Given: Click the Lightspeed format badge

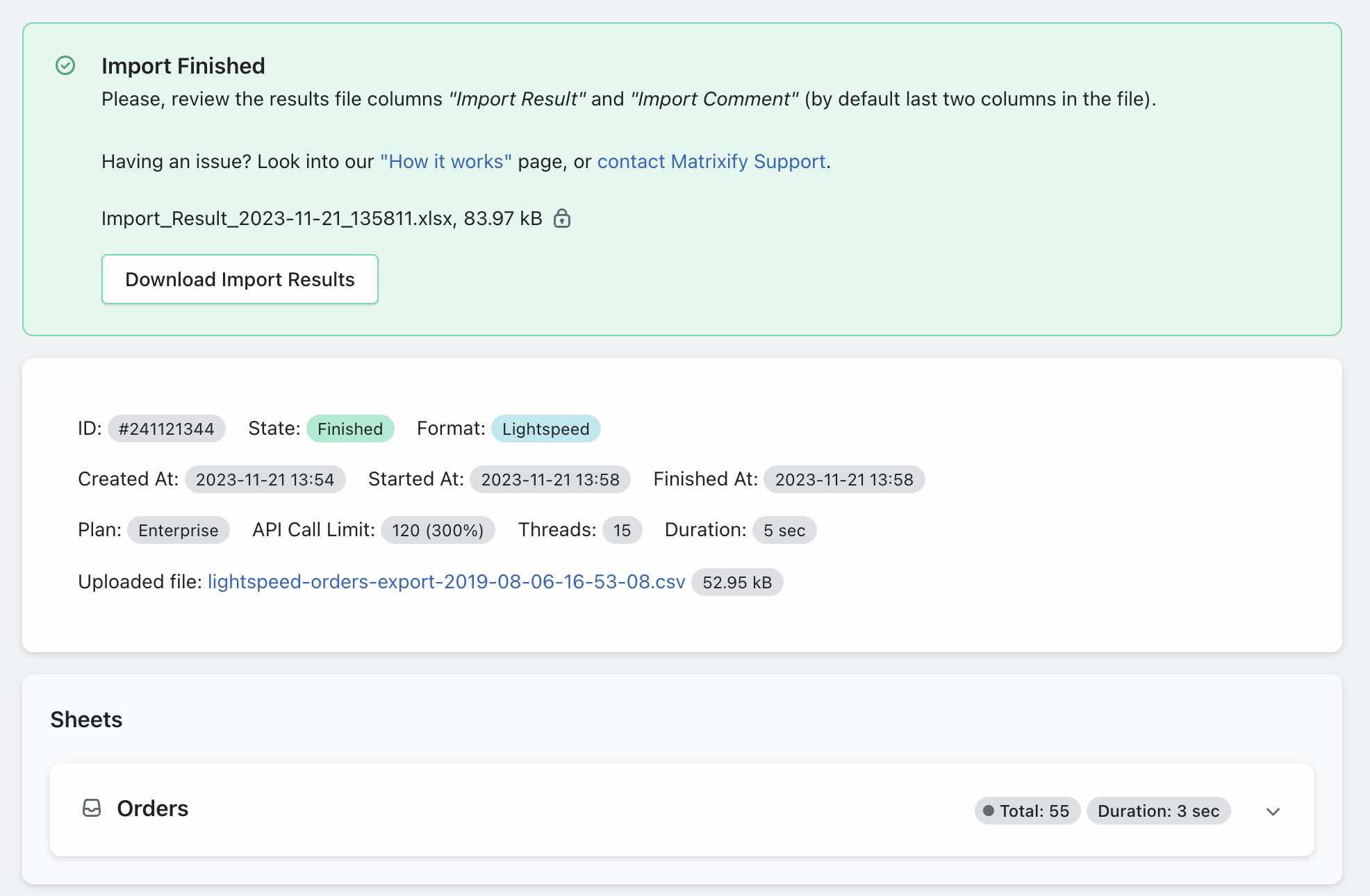Looking at the screenshot, I should (545, 429).
